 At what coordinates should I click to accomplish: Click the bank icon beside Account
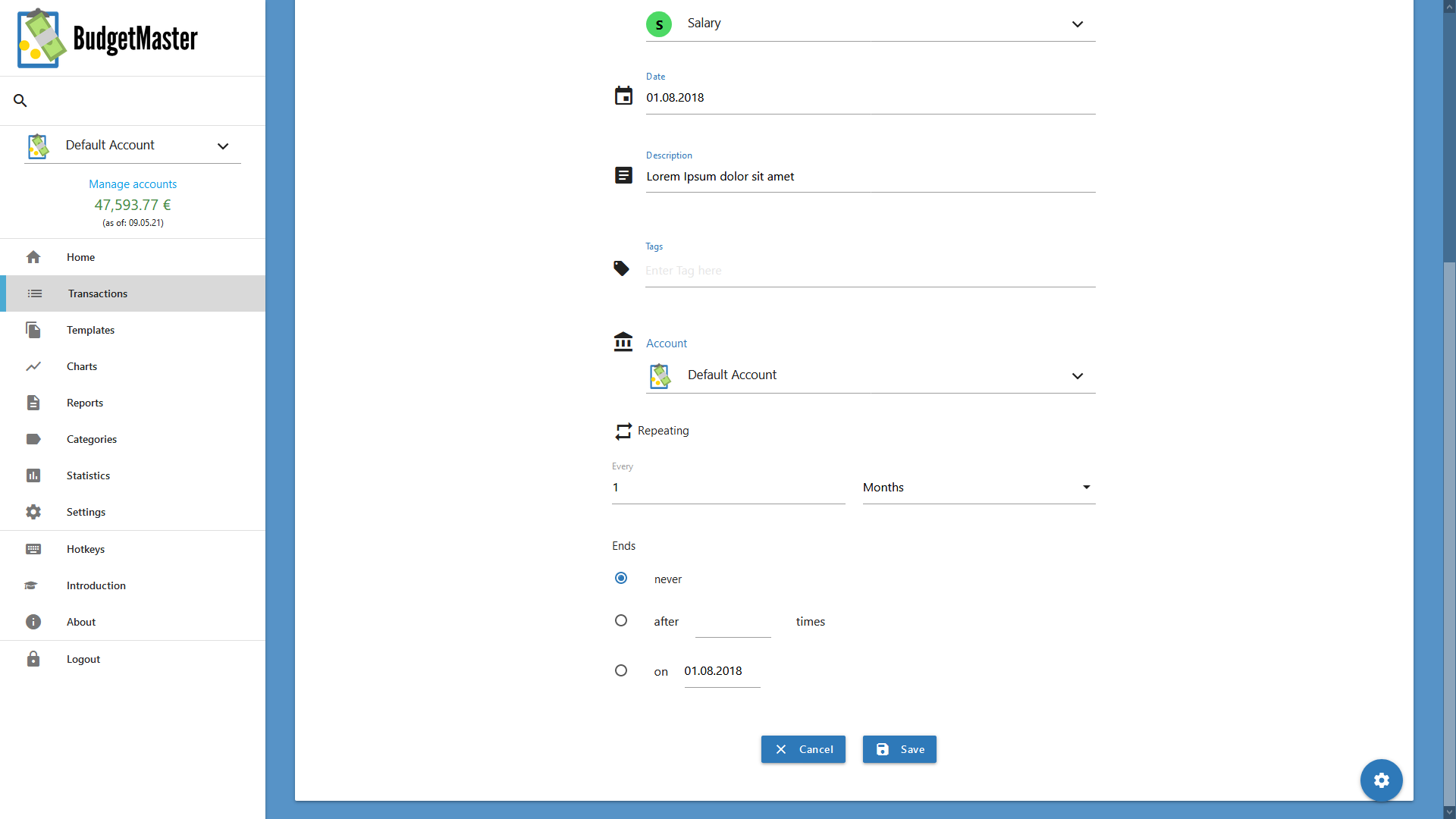[x=623, y=341]
